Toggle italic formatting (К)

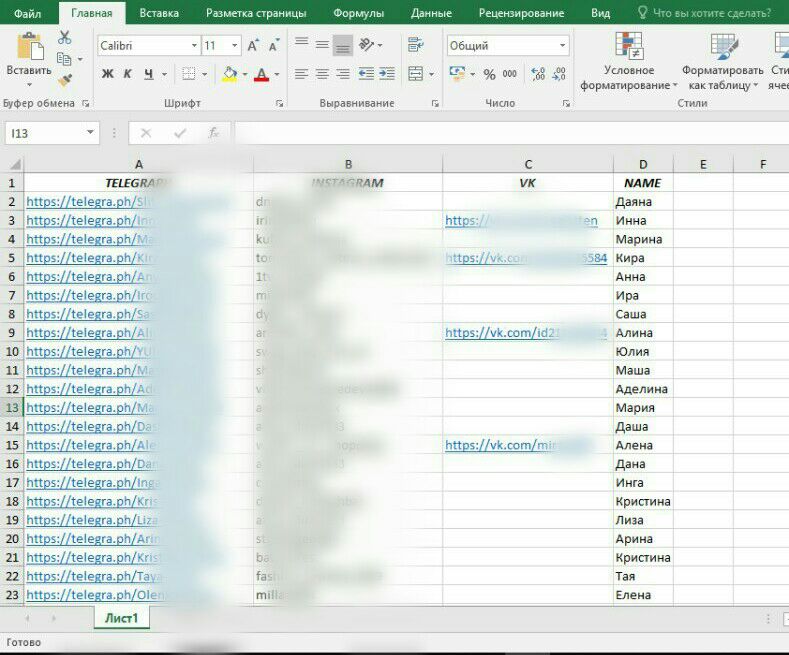click(x=127, y=74)
